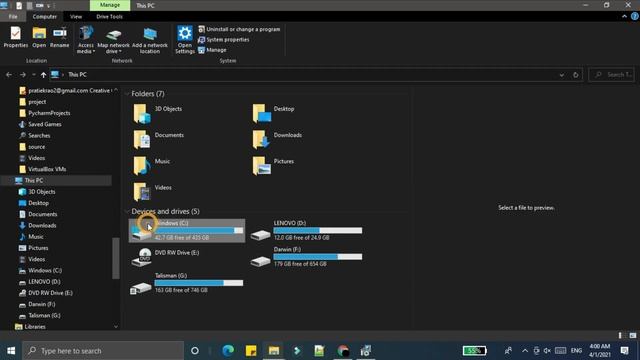Screen dimensions: 640x360
Task: Click the LENOVO (D:) usage bar
Action: pos(318,230)
